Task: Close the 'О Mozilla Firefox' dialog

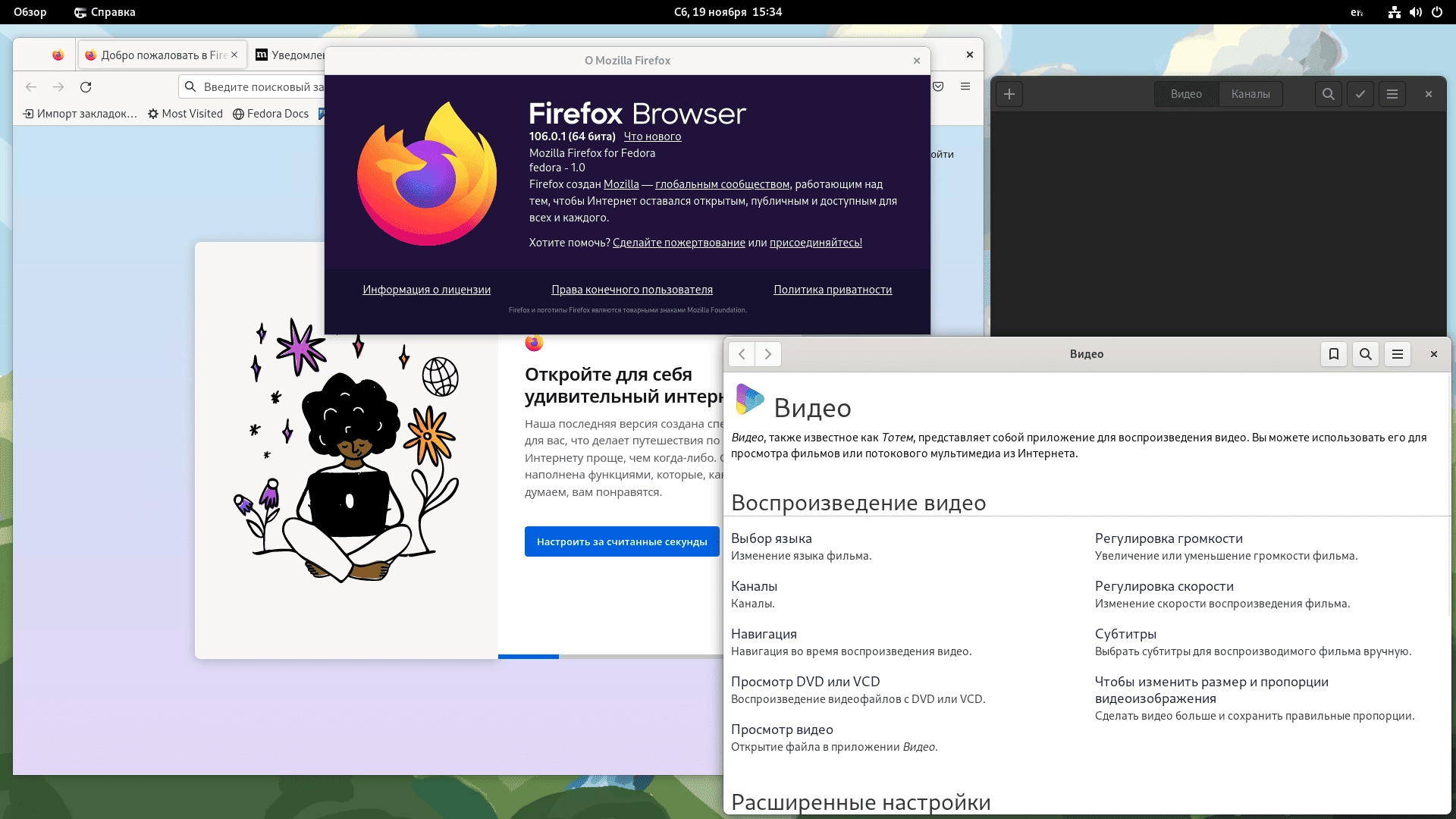Action: coord(917,61)
